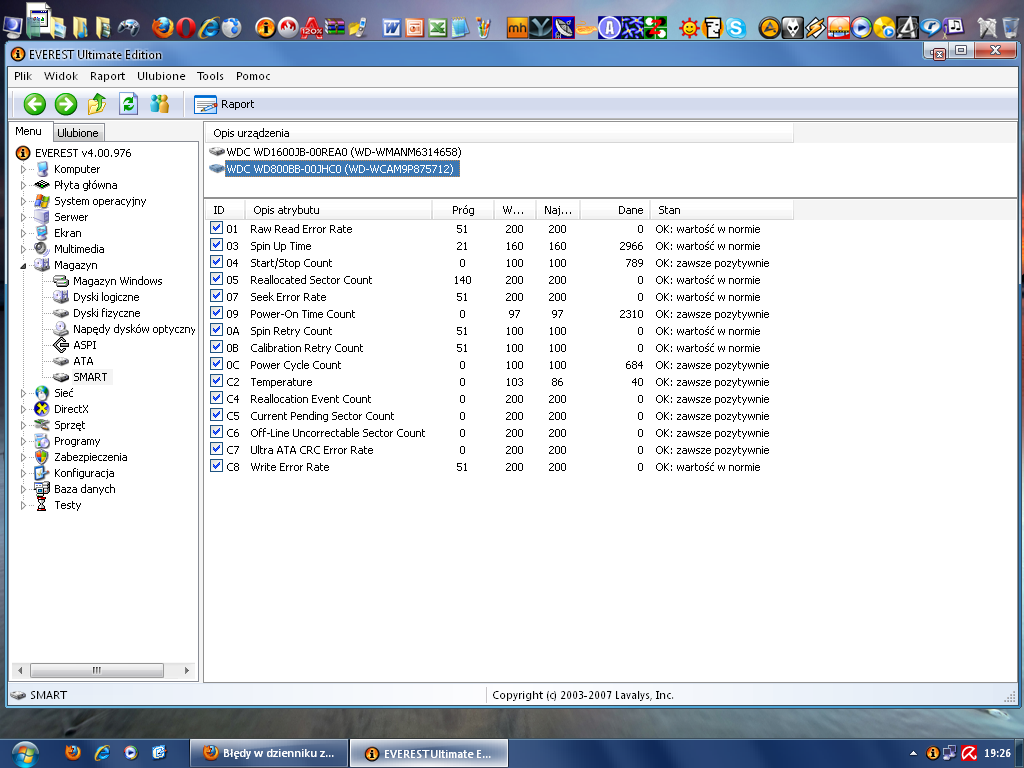Open the Ulubione menu in menu bar

point(161,76)
